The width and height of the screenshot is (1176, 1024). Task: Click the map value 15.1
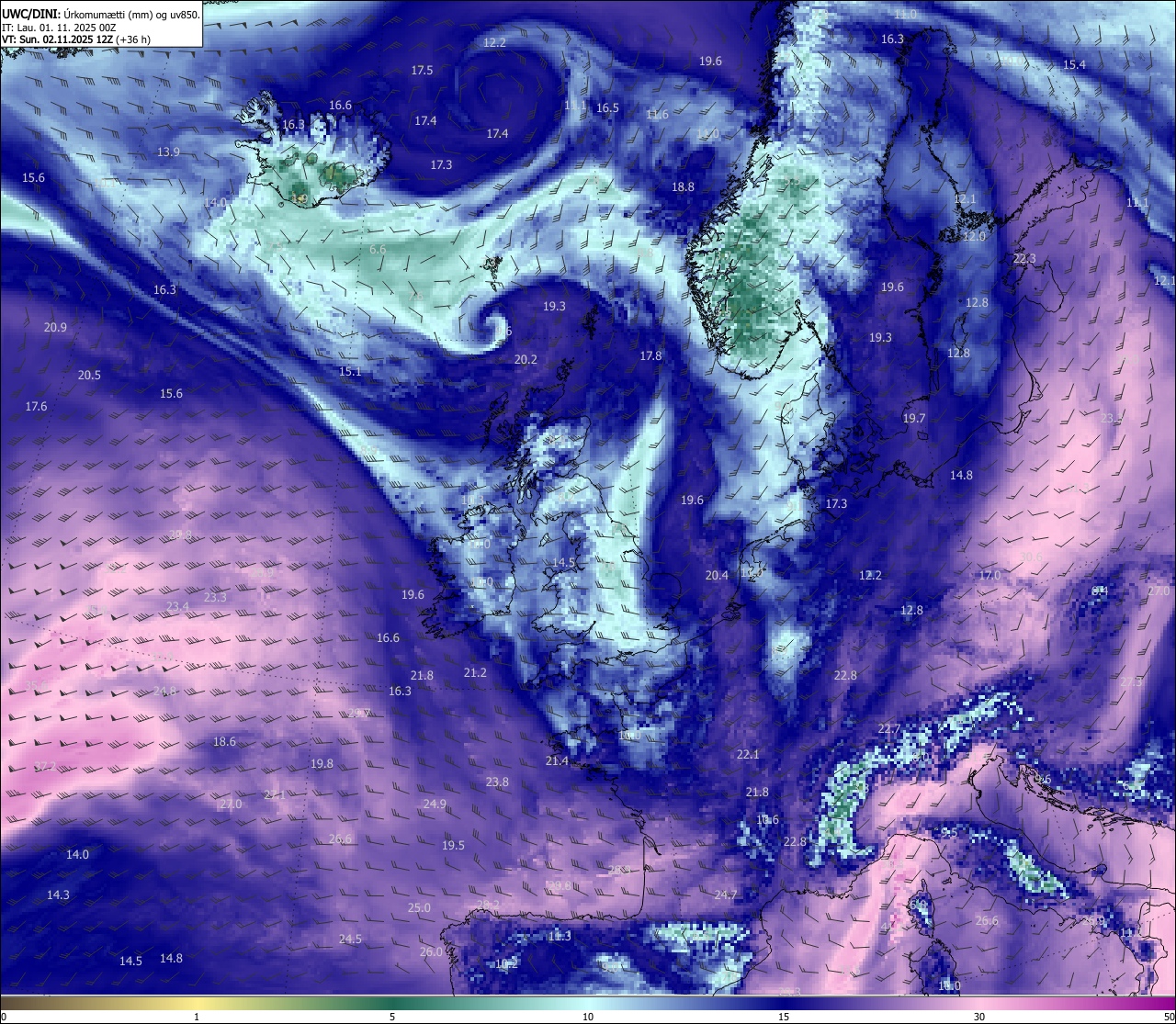(x=350, y=372)
